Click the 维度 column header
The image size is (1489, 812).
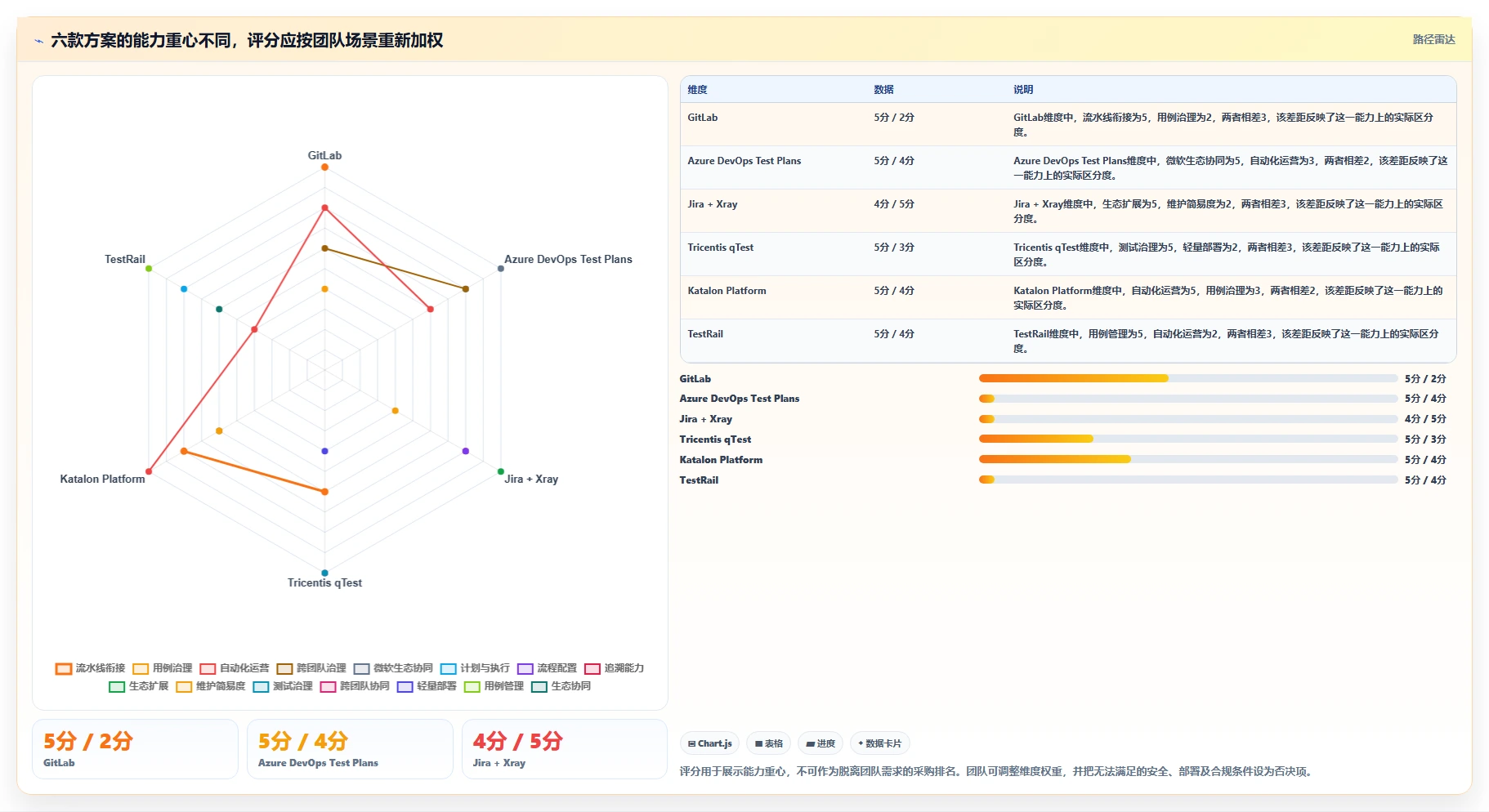[697, 90]
